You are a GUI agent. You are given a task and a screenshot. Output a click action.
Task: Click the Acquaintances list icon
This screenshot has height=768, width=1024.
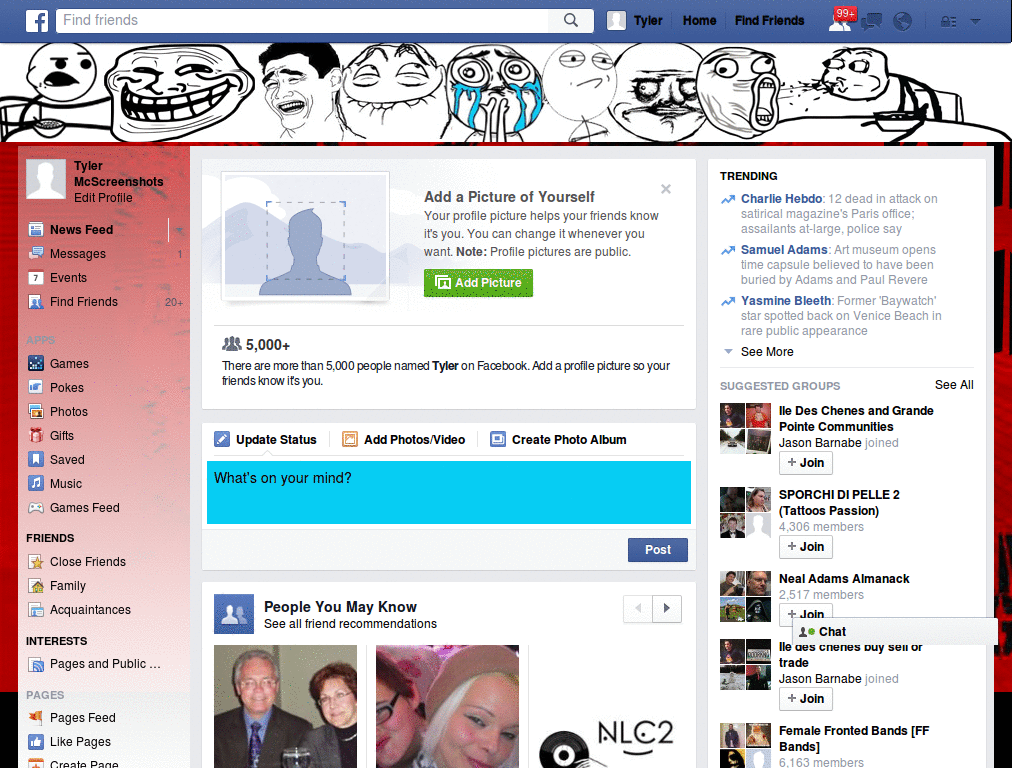pyautogui.click(x=36, y=610)
